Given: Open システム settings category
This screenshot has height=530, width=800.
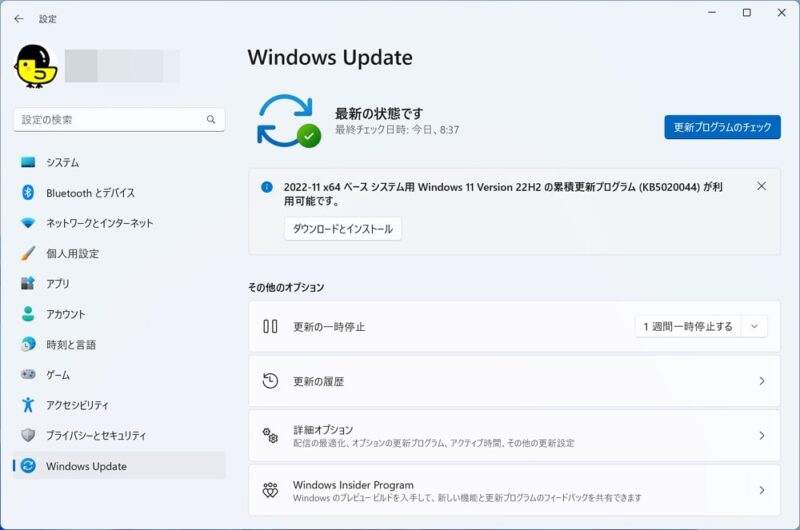Looking at the screenshot, I should click(x=119, y=162).
